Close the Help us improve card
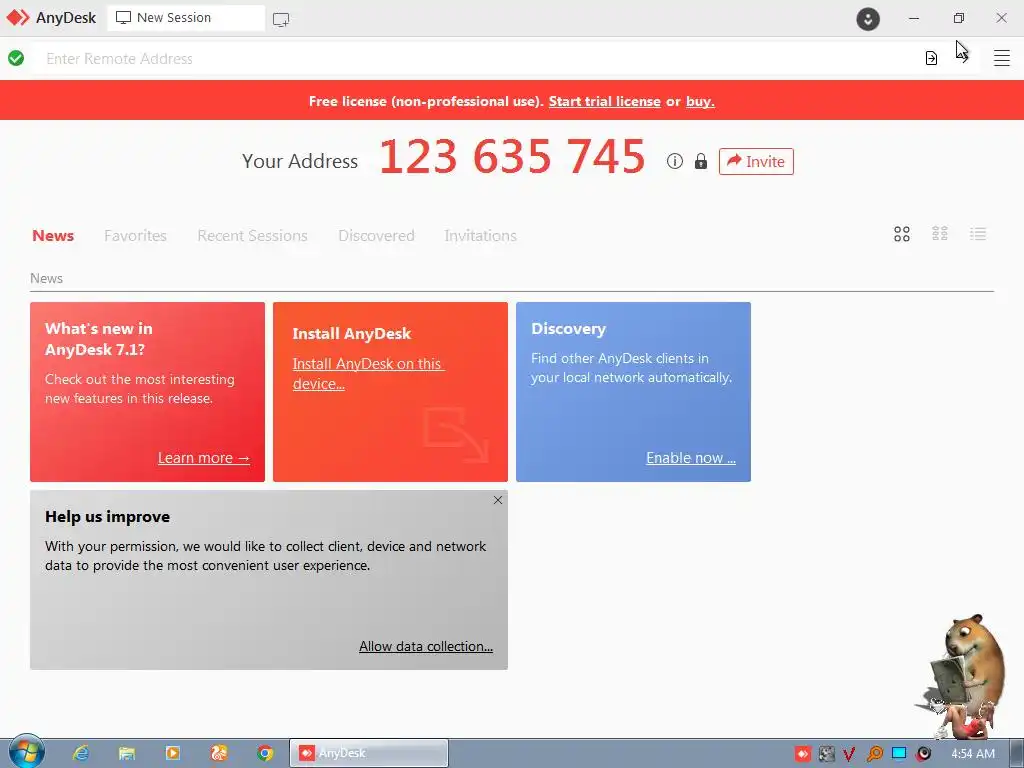This screenshot has height=768, width=1024. [x=498, y=500]
